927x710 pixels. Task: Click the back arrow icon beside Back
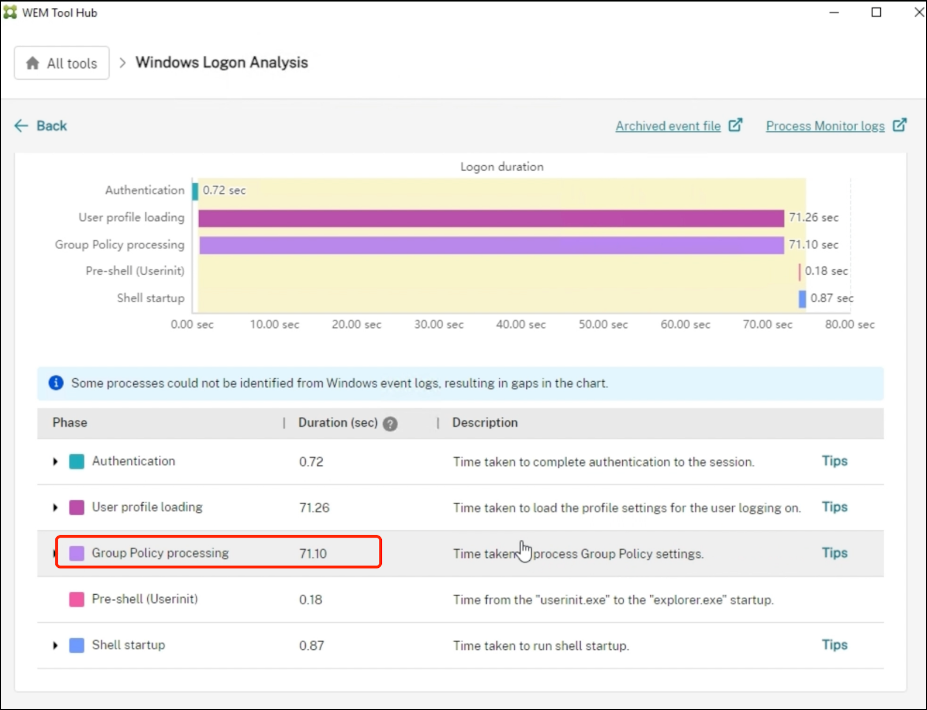point(21,125)
